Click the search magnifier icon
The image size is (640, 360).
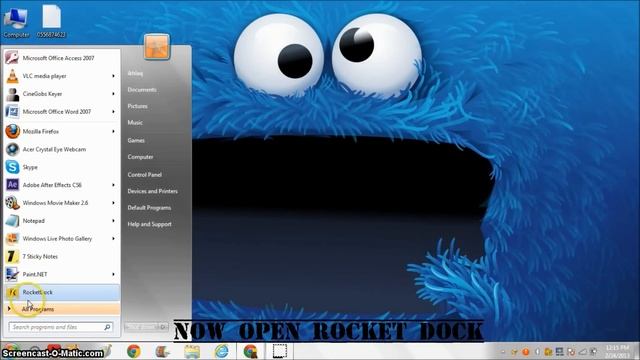(107, 327)
